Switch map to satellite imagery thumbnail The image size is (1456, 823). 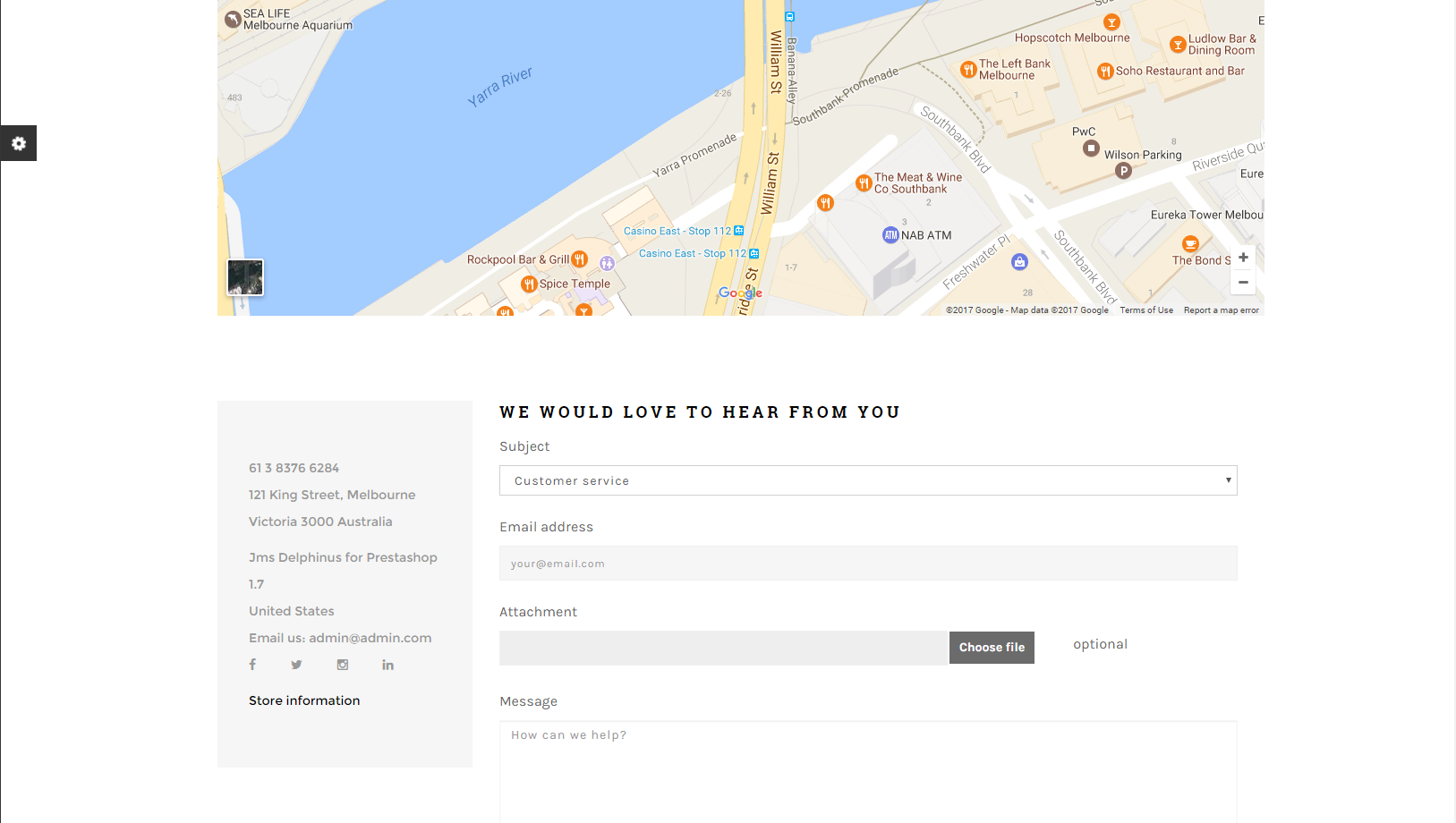[245, 277]
